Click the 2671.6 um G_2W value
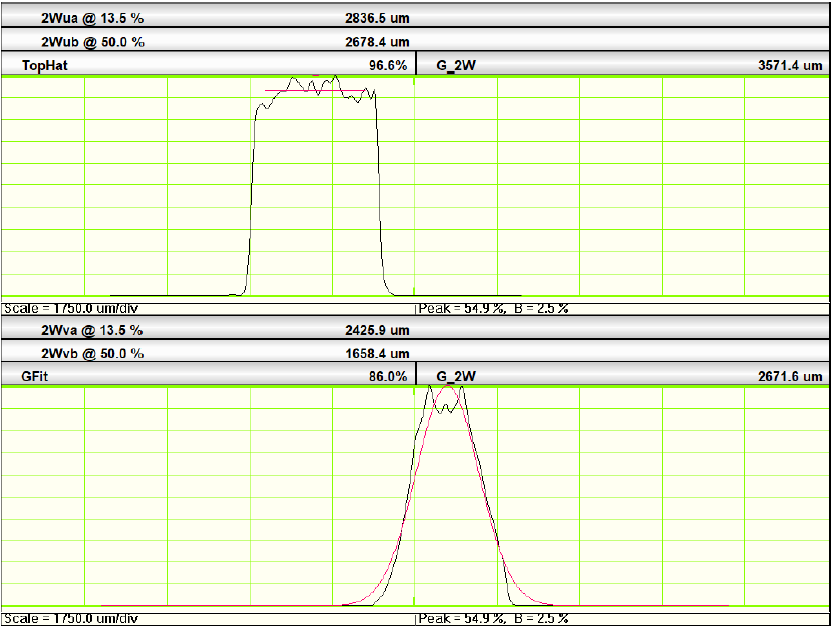 coord(790,376)
